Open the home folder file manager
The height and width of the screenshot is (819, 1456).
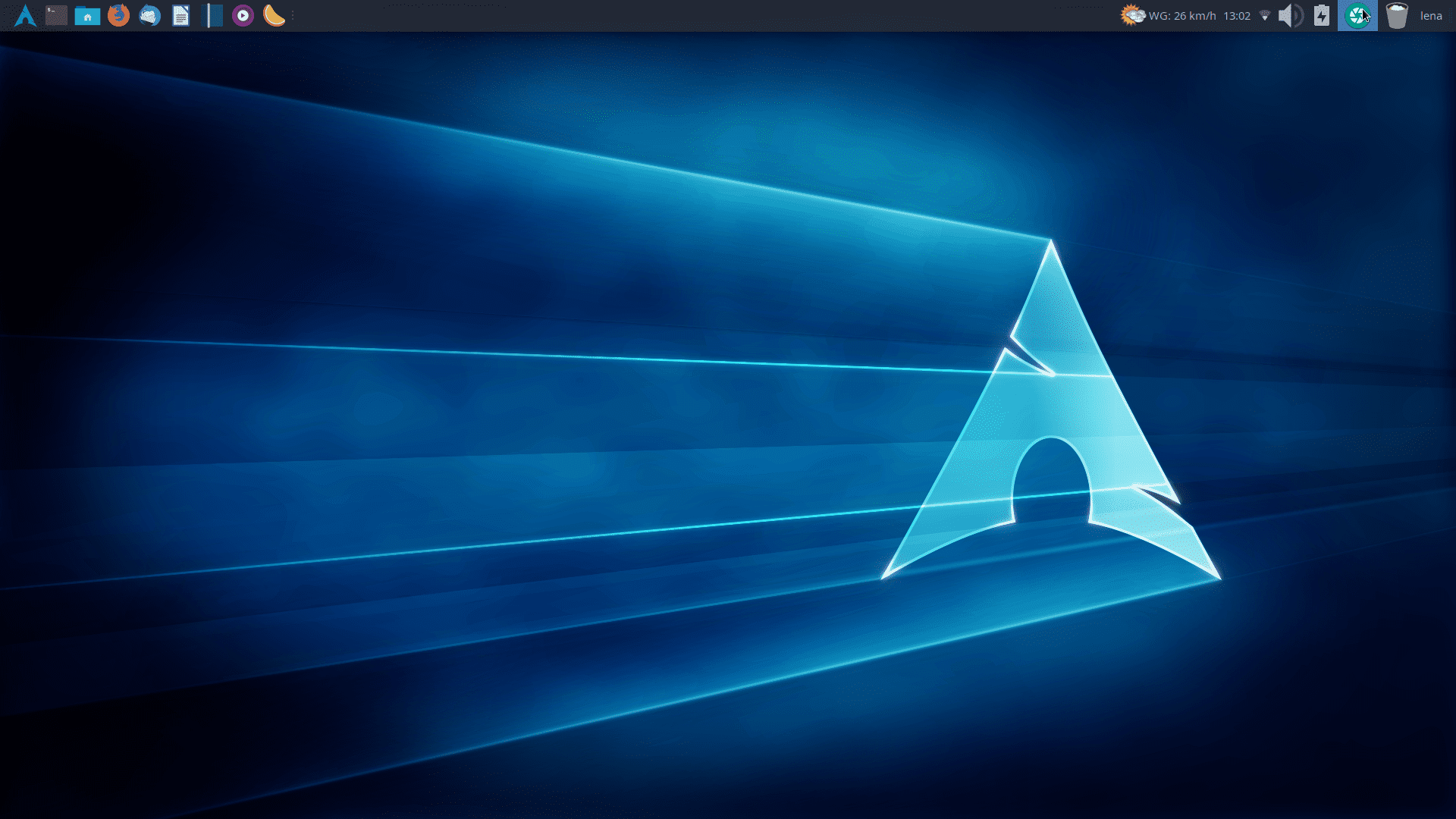tap(87, 15)
